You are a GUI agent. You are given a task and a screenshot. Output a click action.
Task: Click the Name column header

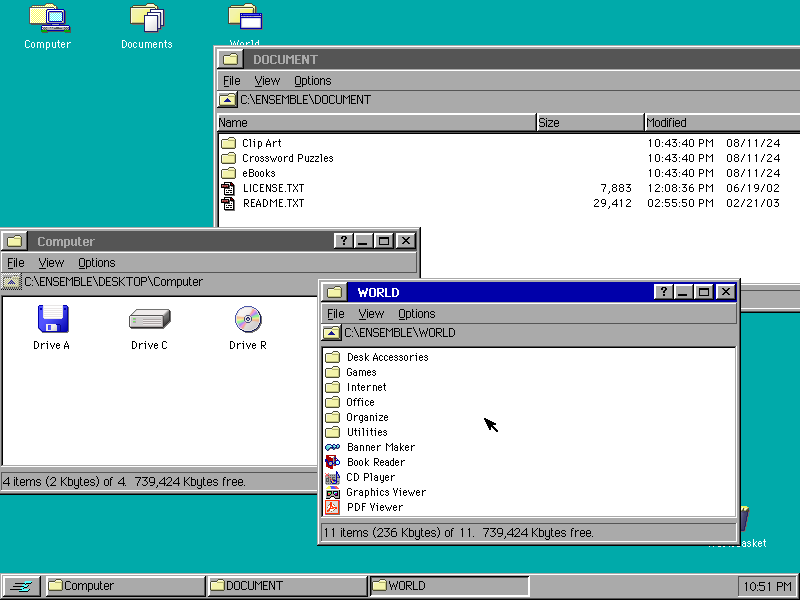click(377, 122)
